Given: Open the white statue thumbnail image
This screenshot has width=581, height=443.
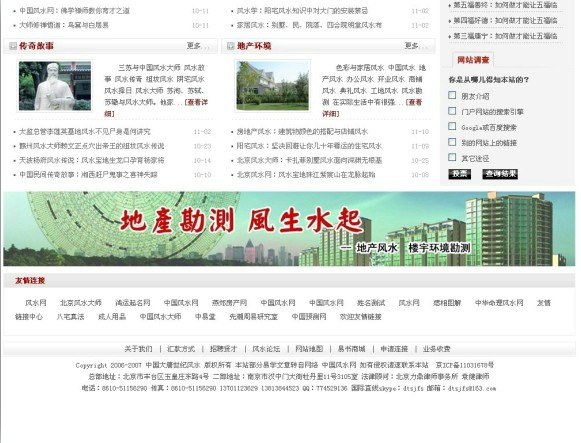Looking at the screenshot, I should (x=55, y=86).
